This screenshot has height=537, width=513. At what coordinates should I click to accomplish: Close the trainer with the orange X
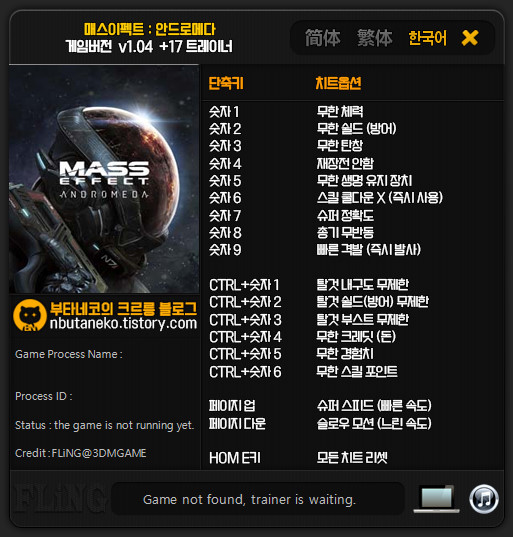tap(470, 38)
